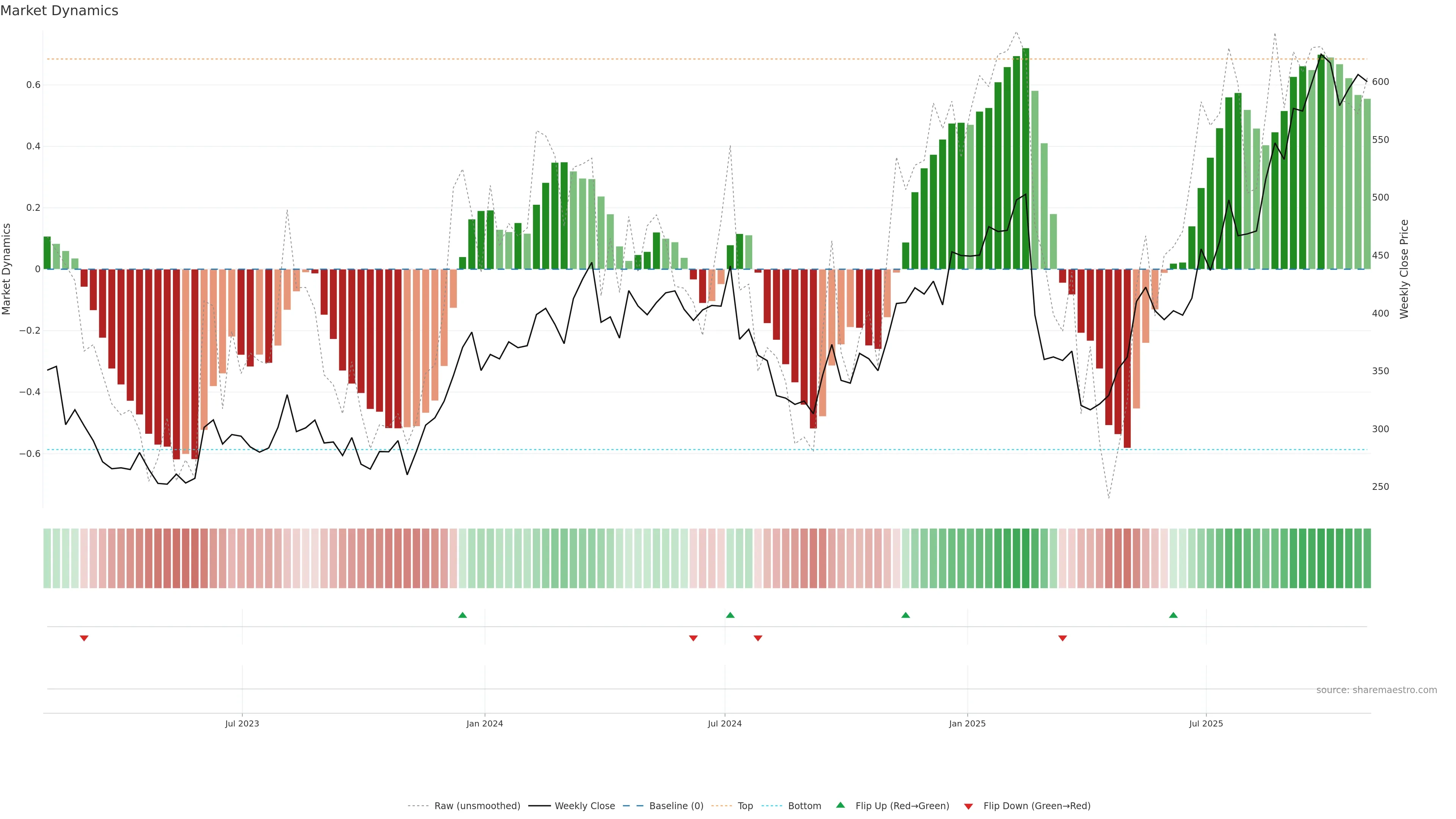Click the Market Dynamics y-axis title
This screenshot has height=819, width=1456.
(x=7, y=269)
